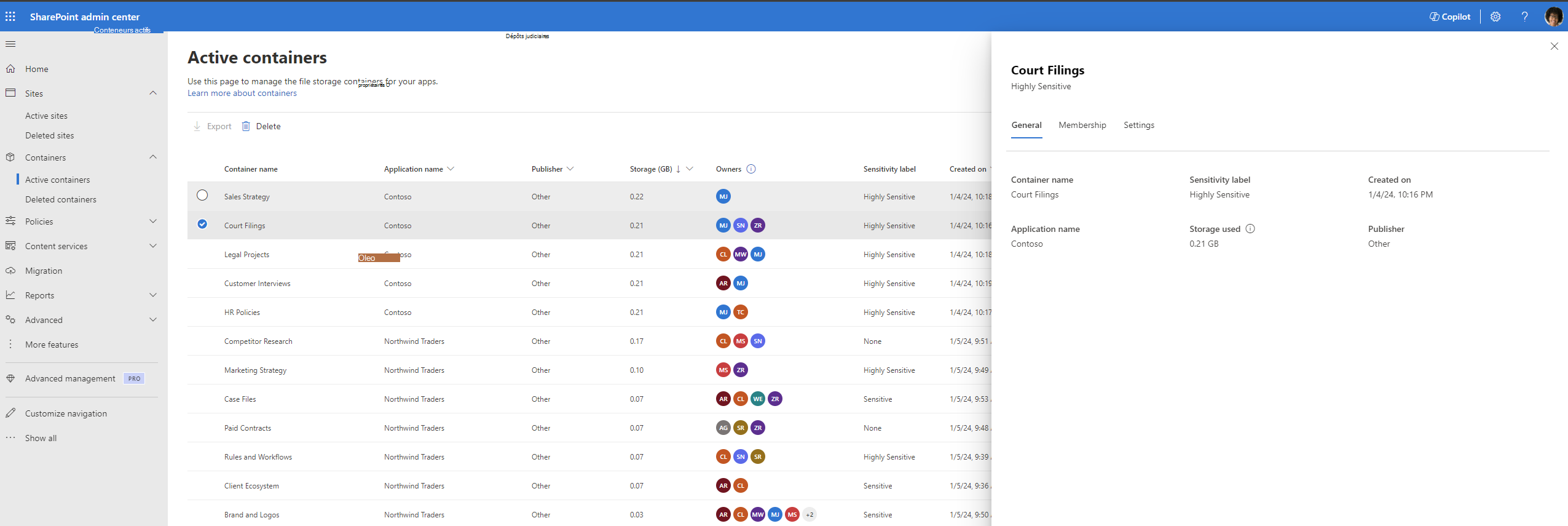The width and height of the screenshot is (1568, 526).
Task: Open the Application name column dropdown
Action: tap(451, 169)
